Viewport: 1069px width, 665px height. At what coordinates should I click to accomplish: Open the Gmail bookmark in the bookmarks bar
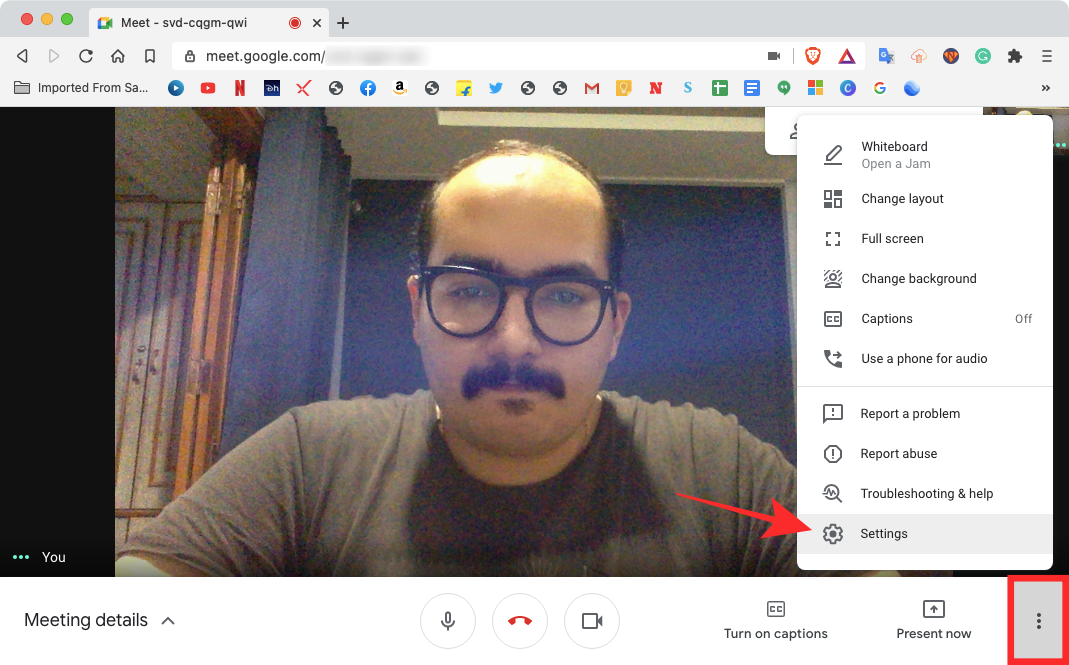pyautogui.click(x=591, y=88)
